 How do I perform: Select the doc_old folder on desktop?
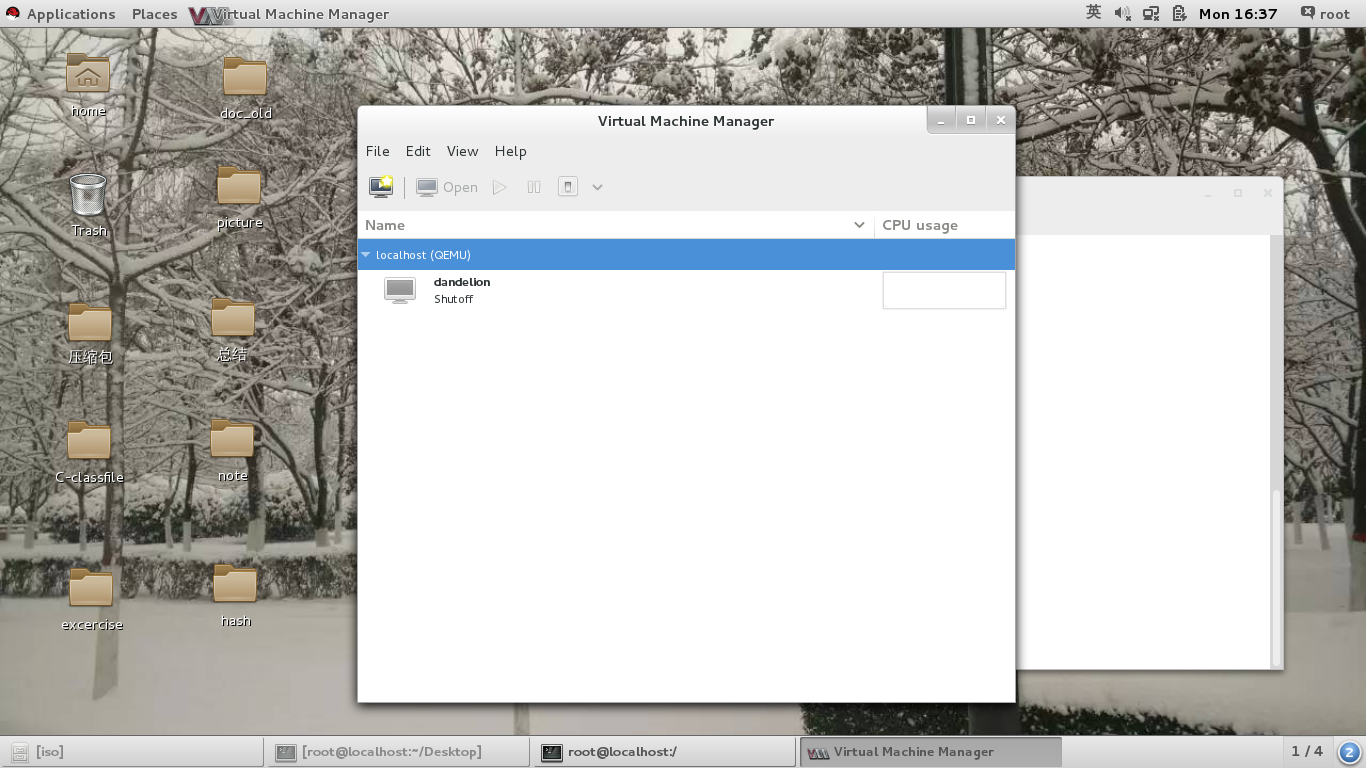click(245, 87)
